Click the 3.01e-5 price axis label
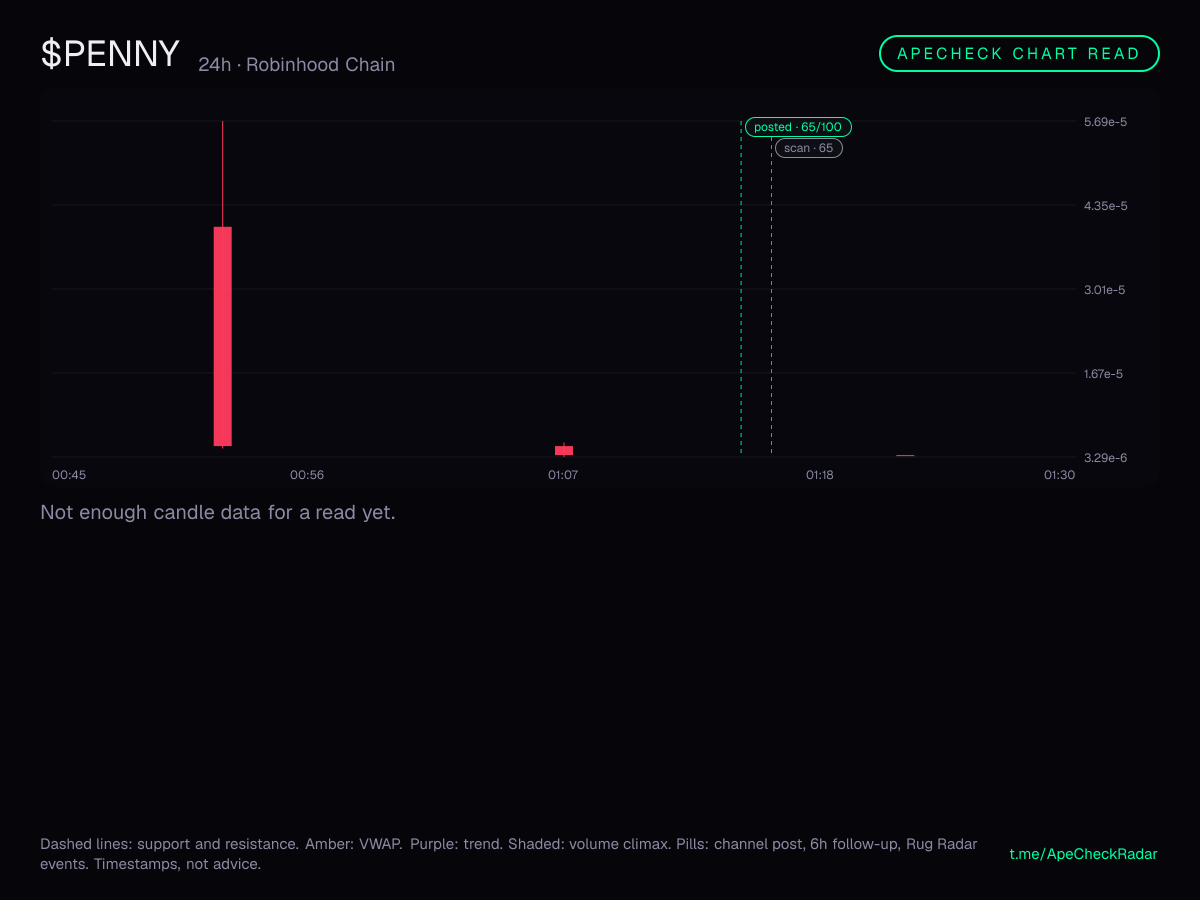The image size is (1200, 900). [x=1105, y=290]
